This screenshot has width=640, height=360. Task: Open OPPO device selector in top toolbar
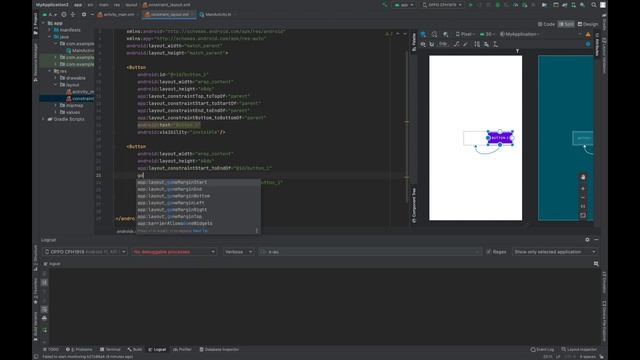pyautogui.click(x=442, y=5)
